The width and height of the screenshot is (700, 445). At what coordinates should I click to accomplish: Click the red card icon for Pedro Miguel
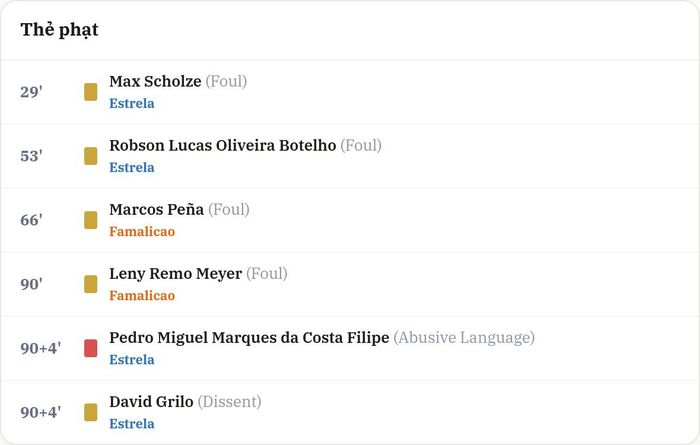pos(91,348)
